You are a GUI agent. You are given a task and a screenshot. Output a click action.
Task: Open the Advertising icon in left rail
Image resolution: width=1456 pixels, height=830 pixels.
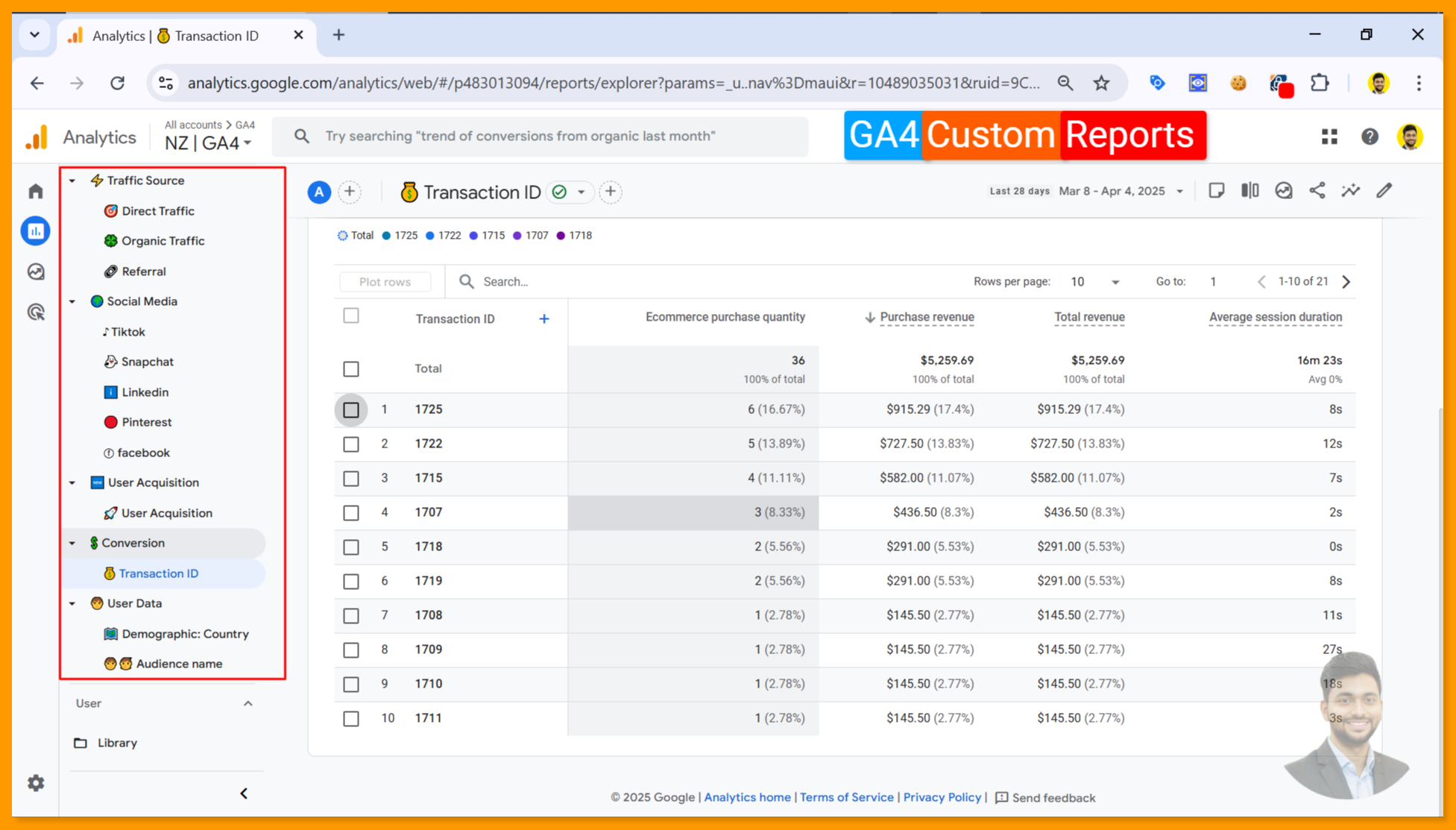[x=36, y=312]
